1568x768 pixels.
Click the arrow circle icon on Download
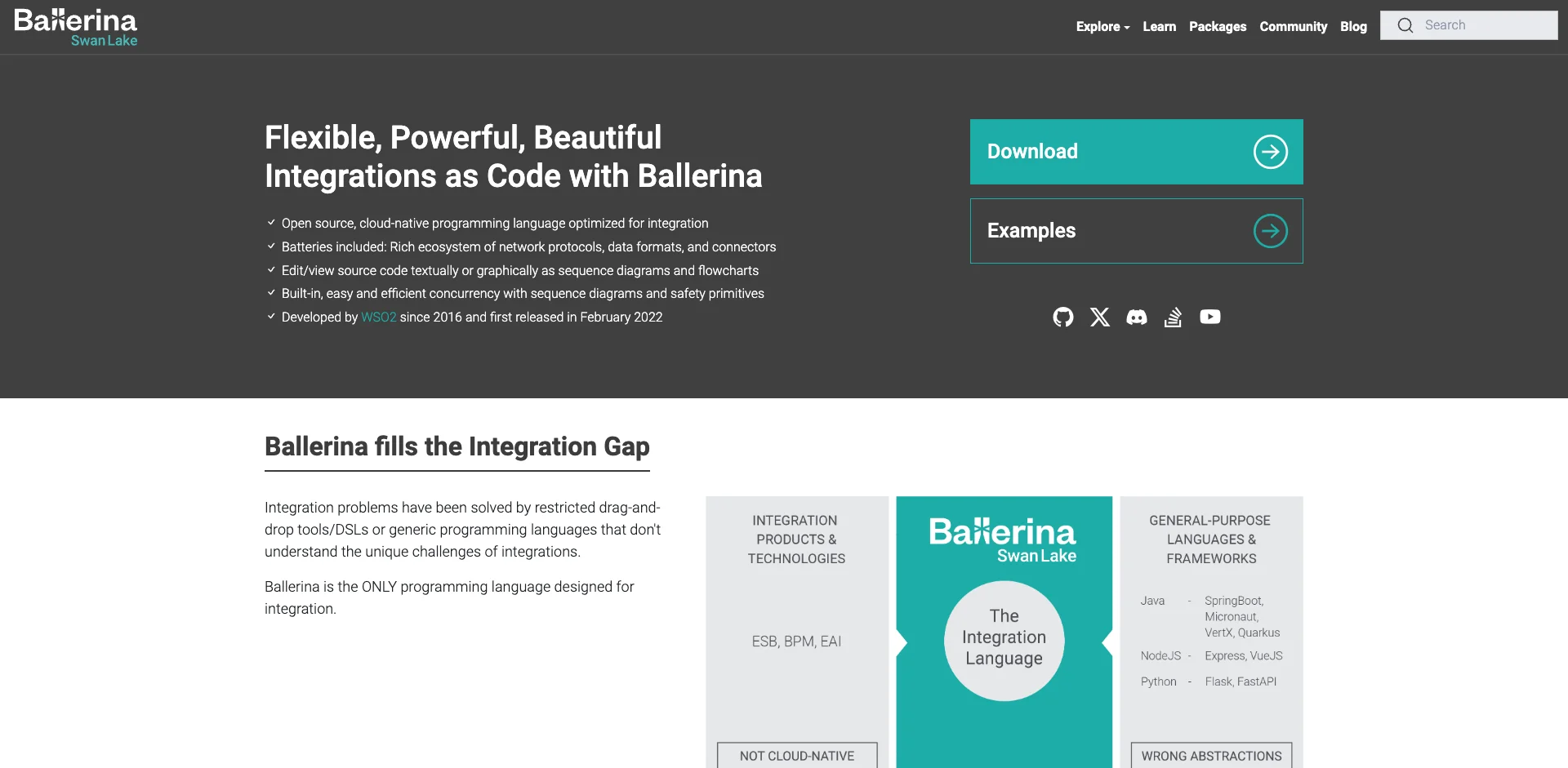(1271, 152)
